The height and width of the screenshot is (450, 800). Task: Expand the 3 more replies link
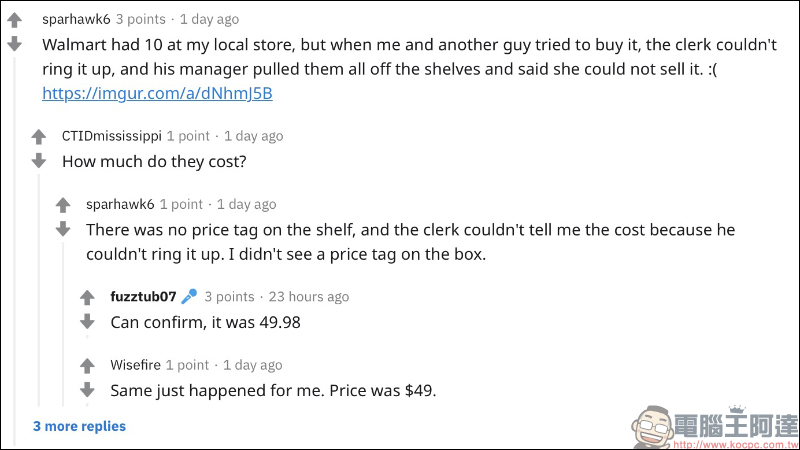(79, 426)
